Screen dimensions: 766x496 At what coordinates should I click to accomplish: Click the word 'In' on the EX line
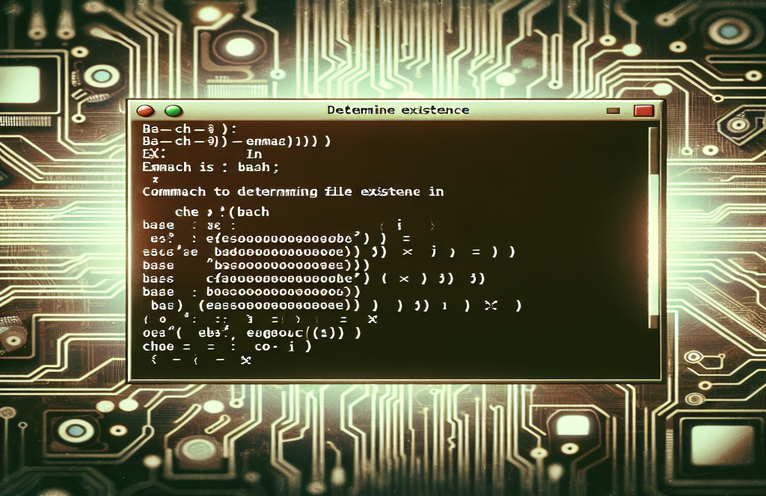253,155
